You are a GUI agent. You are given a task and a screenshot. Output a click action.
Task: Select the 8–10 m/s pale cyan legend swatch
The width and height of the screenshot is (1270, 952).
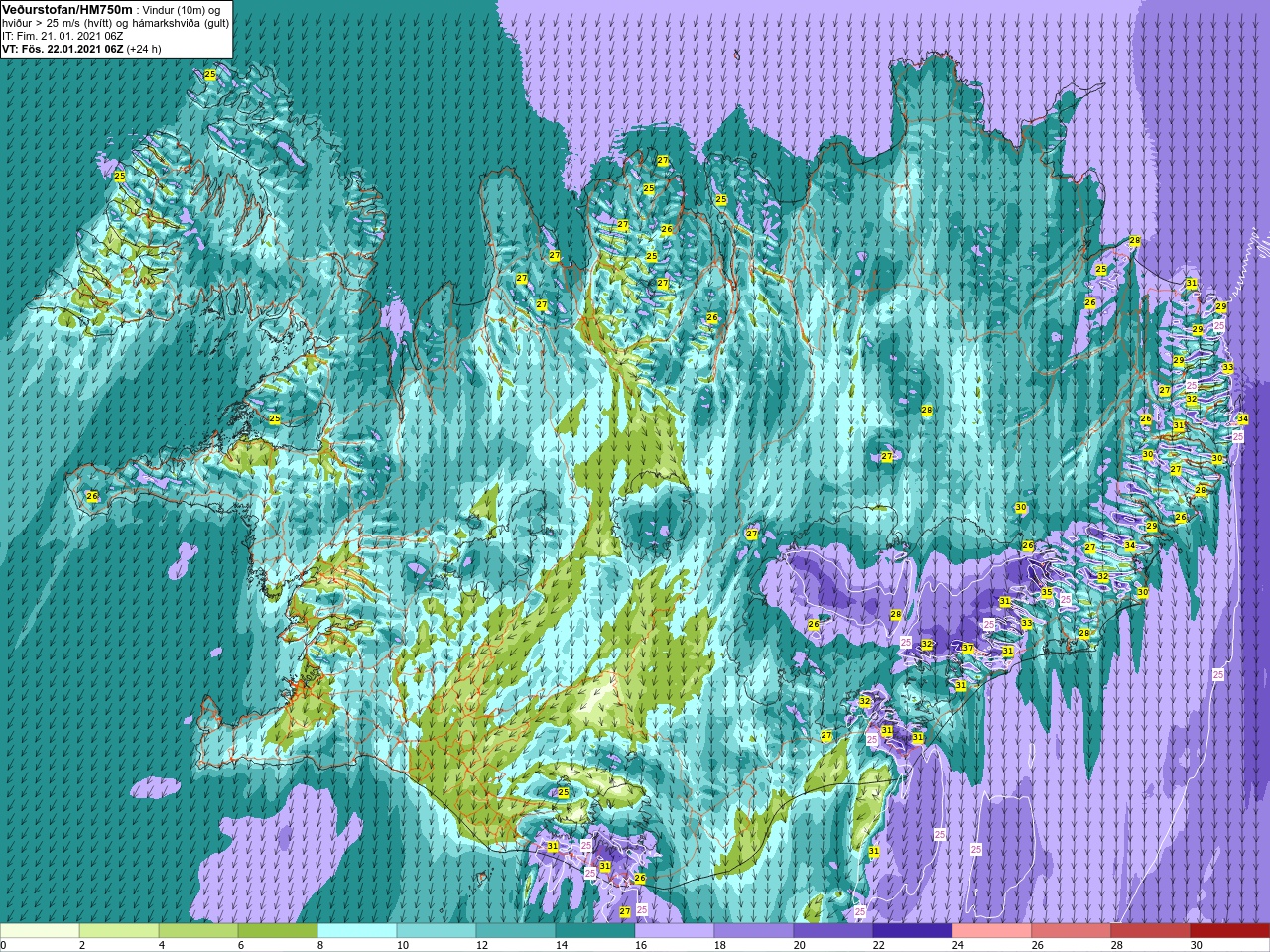click(x=357, y=931)
